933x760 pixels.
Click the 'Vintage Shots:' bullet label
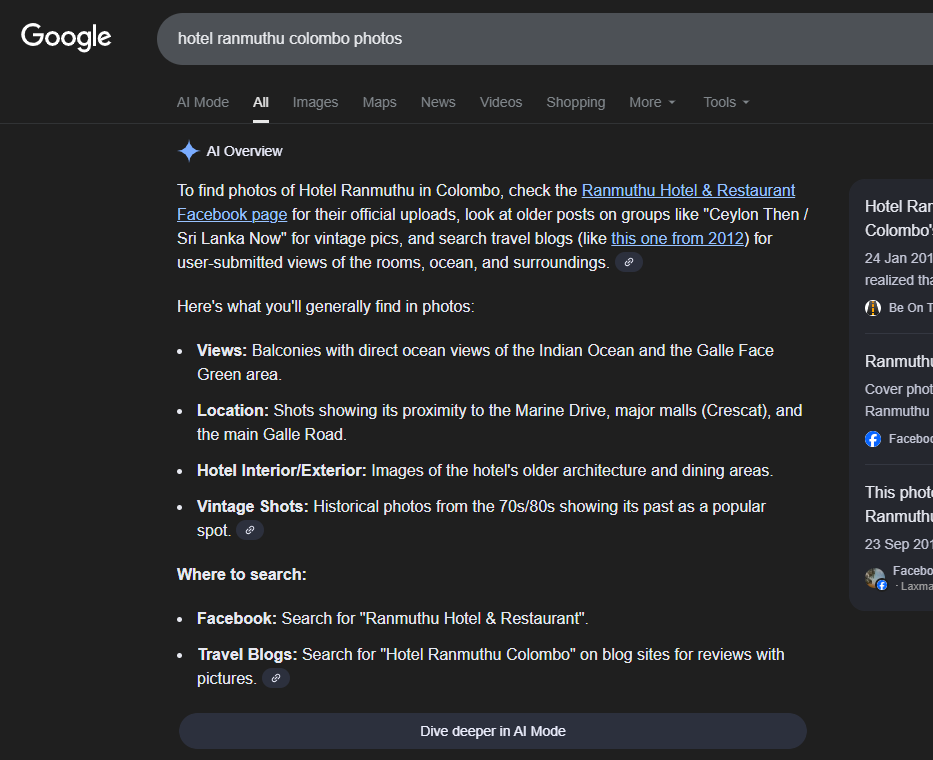pyautogui.click(x=253, y=506)
